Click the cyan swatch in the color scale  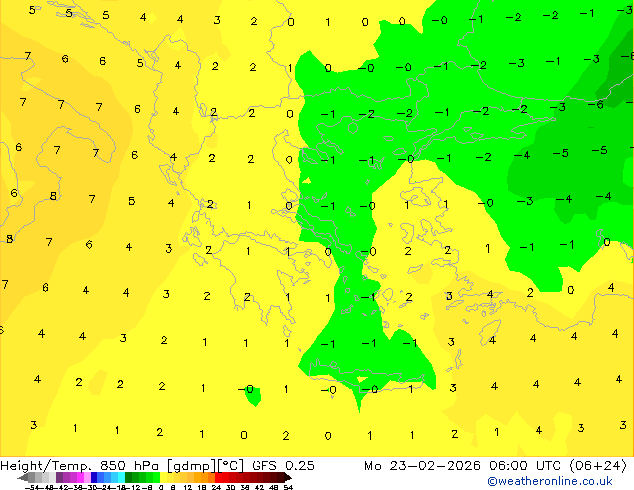pyautogui.click(x=121, y=477)
